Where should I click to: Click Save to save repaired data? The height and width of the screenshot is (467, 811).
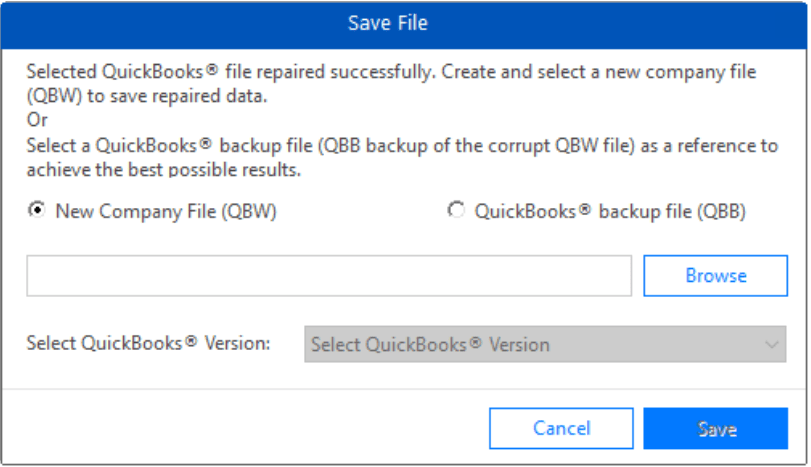[x=716, y=428]
